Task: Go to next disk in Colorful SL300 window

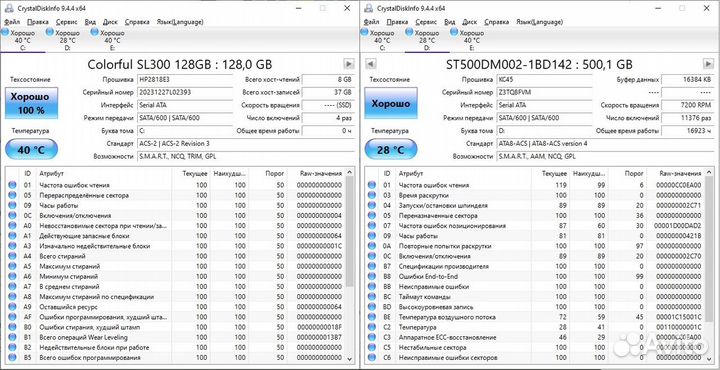Action: [x=349, y=64]
